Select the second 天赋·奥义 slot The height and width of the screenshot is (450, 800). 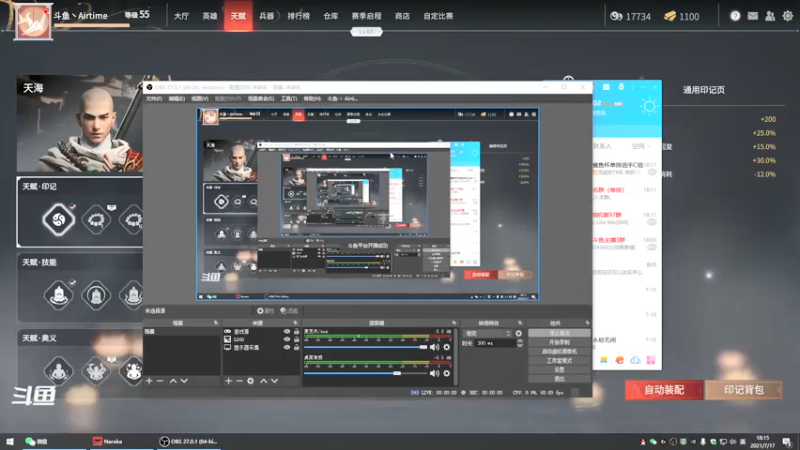[96, 370]
